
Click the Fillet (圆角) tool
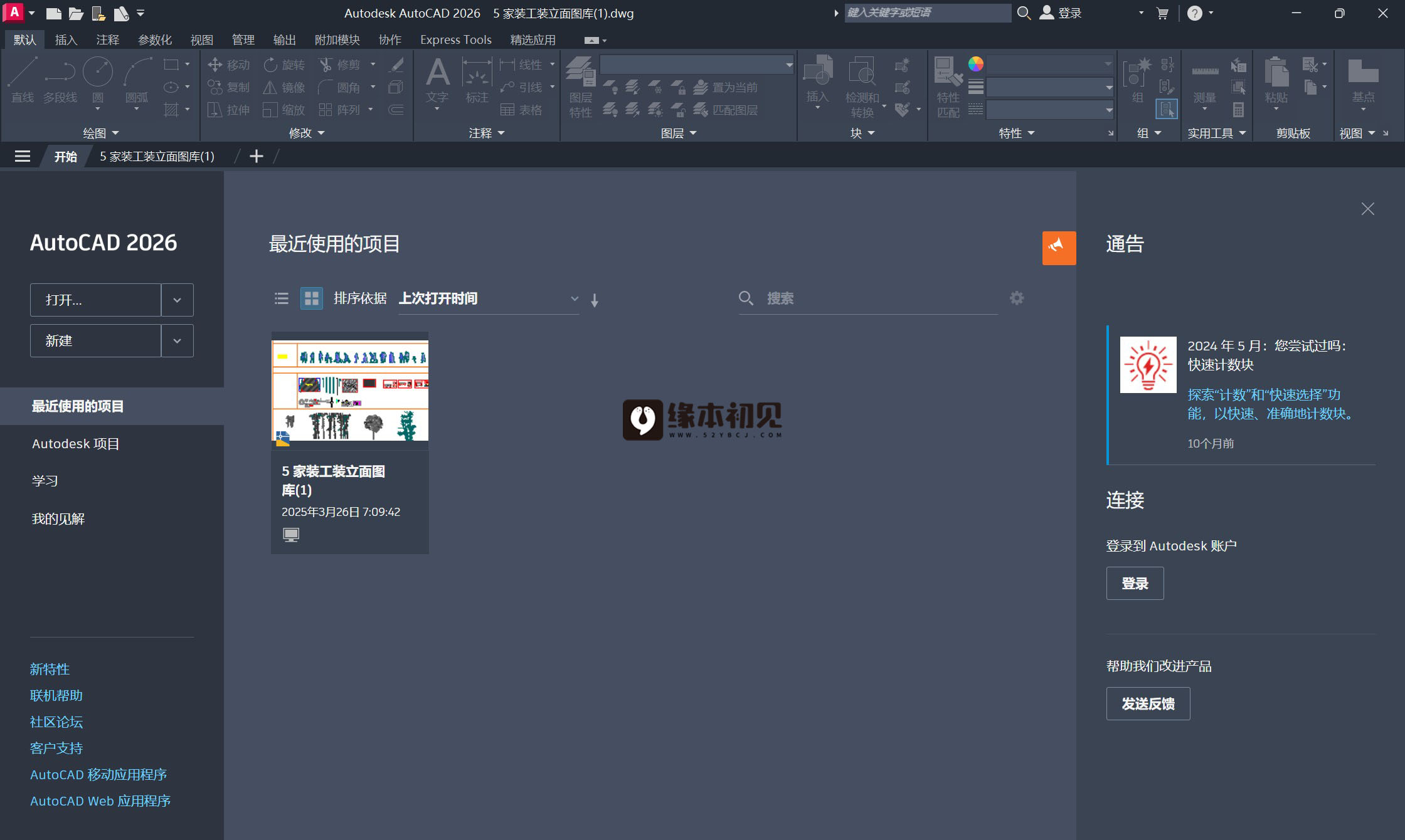coord(339,87)
